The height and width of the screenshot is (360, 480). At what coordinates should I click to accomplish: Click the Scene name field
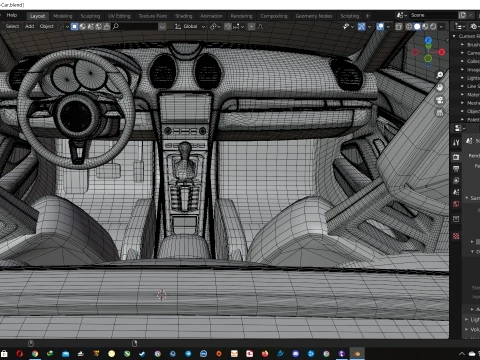coord(433,15)
